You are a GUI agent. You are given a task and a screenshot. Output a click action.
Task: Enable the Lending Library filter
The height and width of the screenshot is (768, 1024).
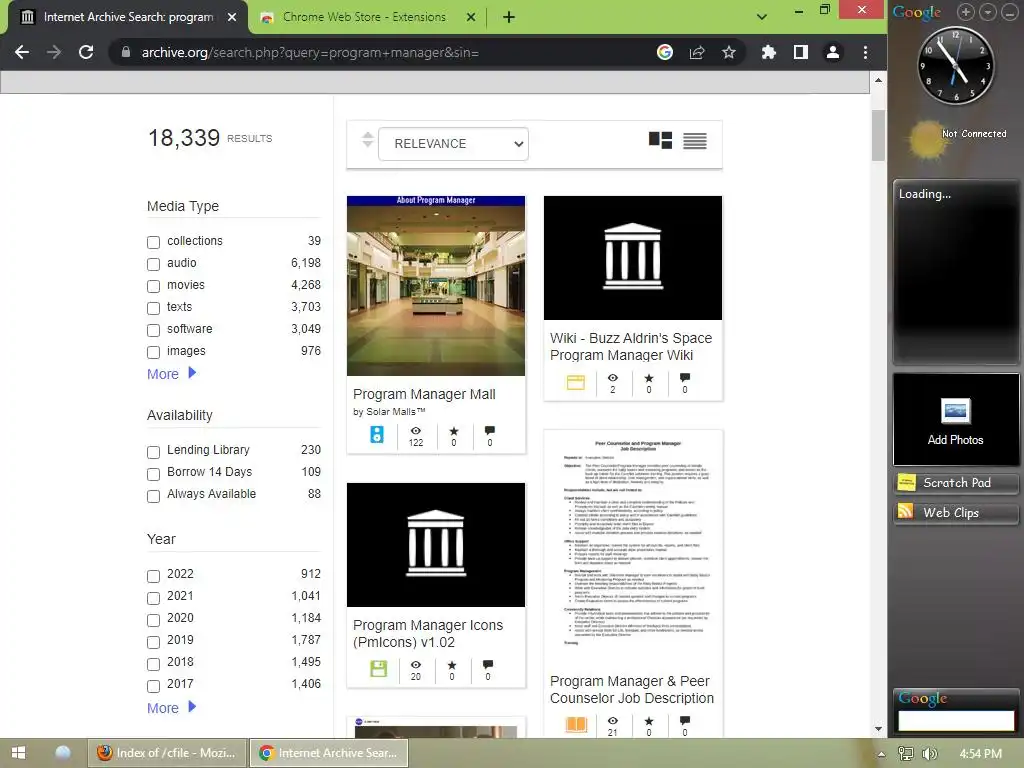153,451
